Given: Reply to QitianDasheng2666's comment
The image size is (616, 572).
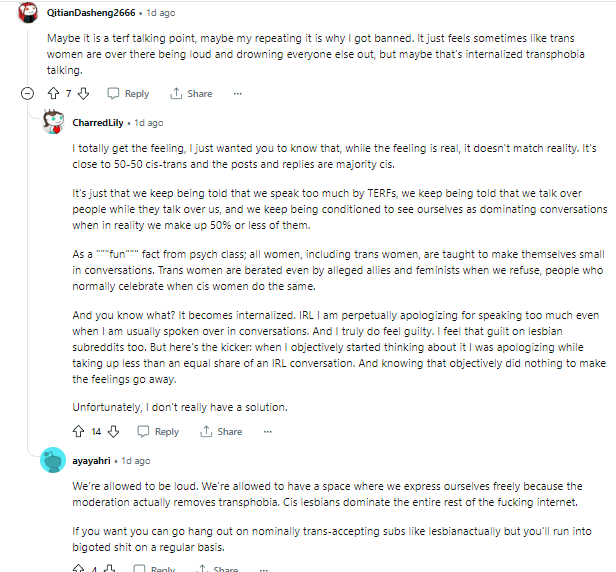Looking at the screenshot, I should [128, 94].
